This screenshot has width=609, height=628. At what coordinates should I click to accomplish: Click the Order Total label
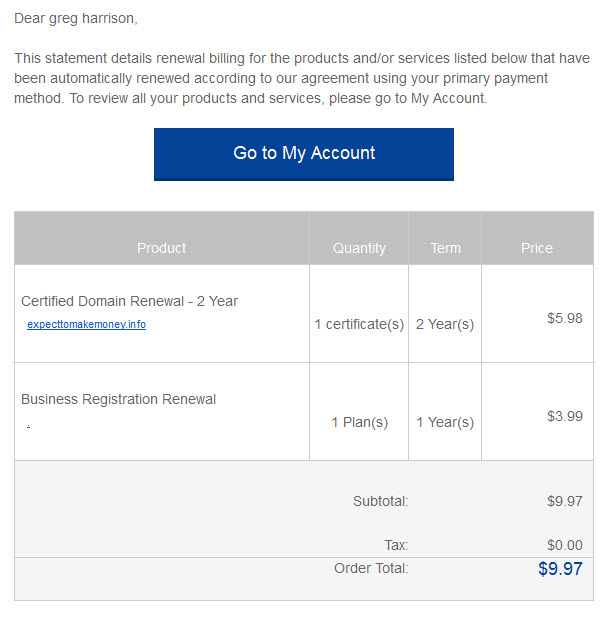coord(371,568)
